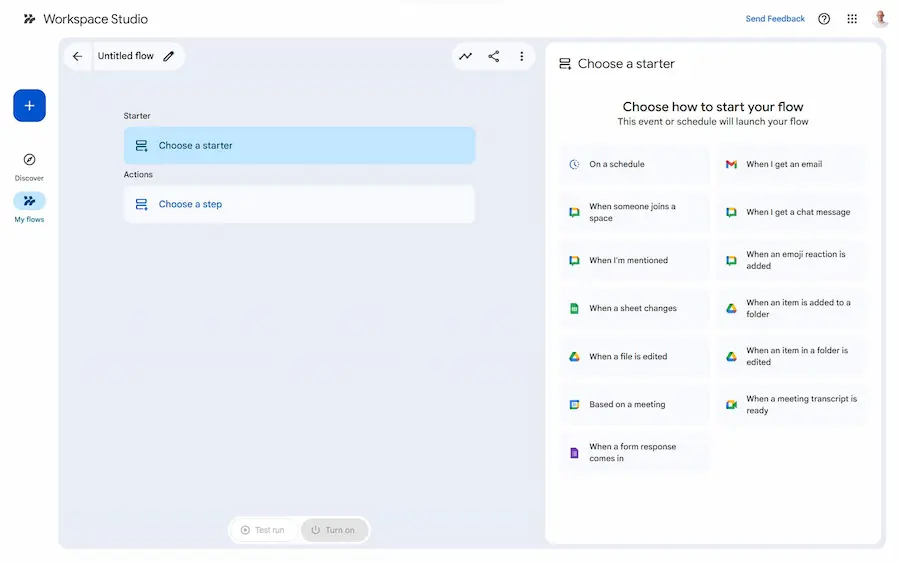Click Send Feedback link
Image resolution: width=900 pixels, height=563 pixels.
[775, 19]
